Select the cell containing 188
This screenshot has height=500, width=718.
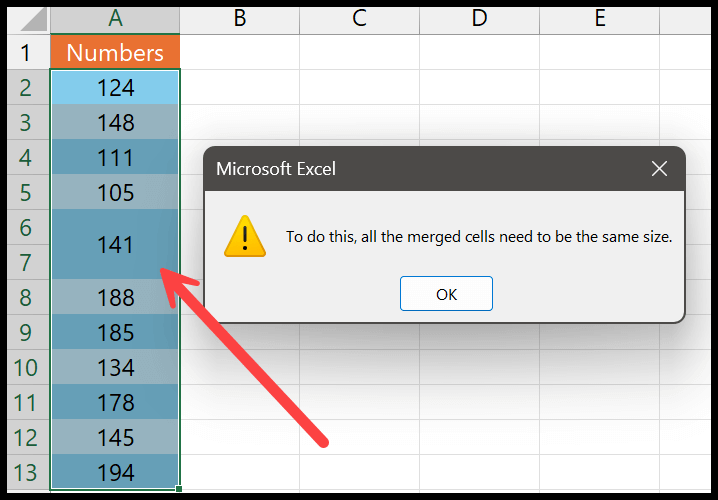(115, 297)
